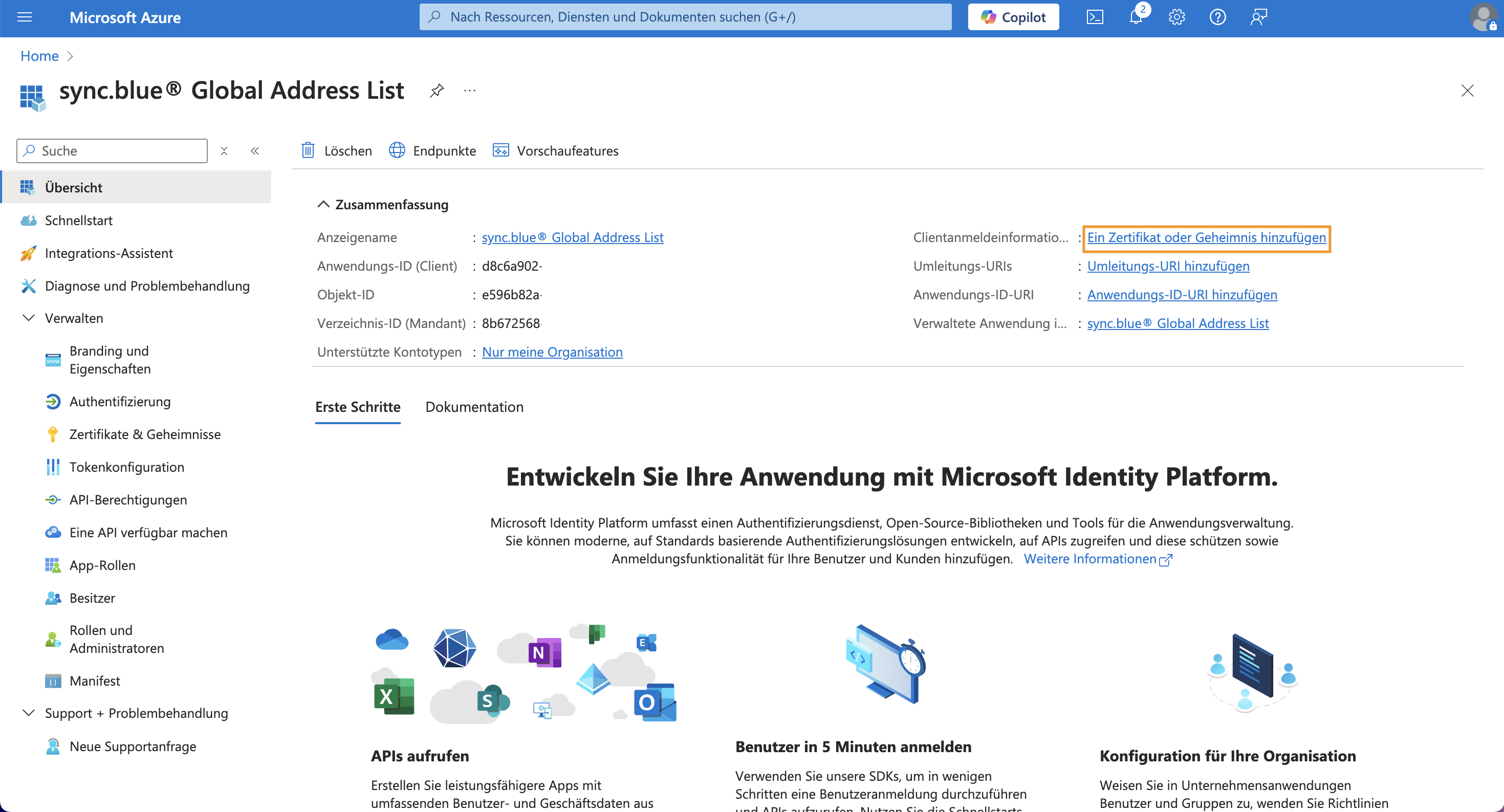Screen dimensions: 1504x812
Task: Pin the app to dashboard
Action: pos(437,91)
